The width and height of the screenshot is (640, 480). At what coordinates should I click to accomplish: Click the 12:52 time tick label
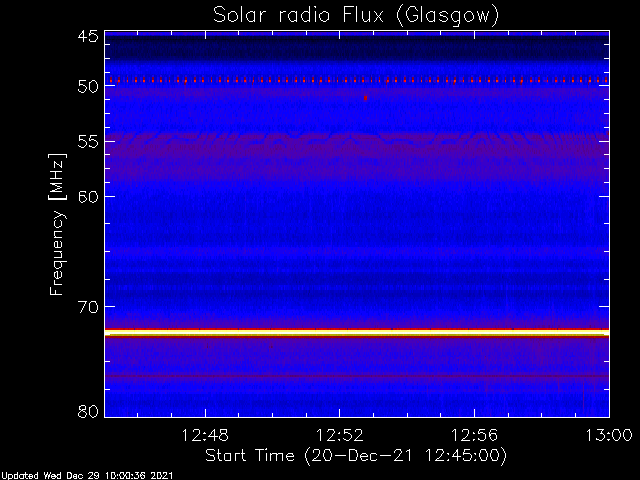tap(340, 435)
